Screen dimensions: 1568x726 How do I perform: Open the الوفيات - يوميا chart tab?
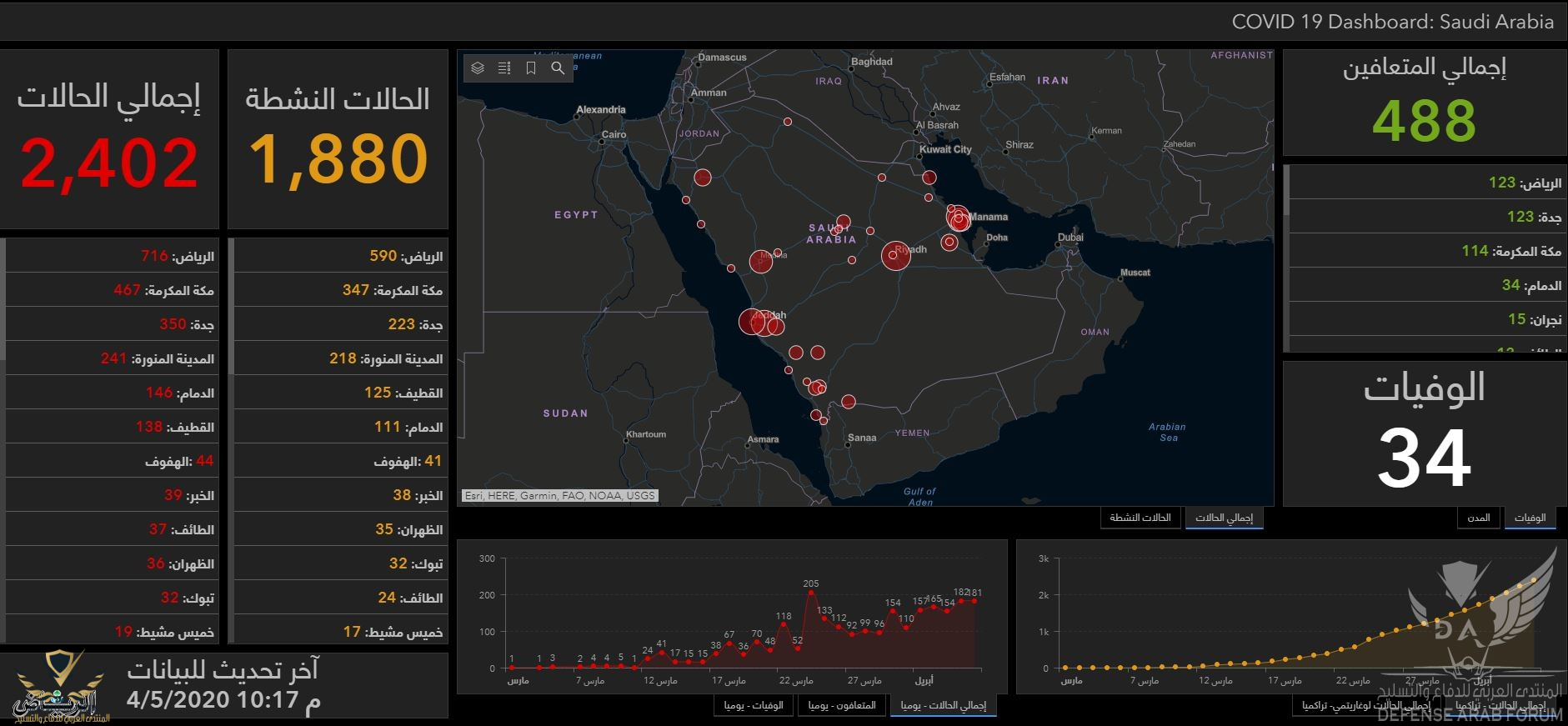coord(754,705)
